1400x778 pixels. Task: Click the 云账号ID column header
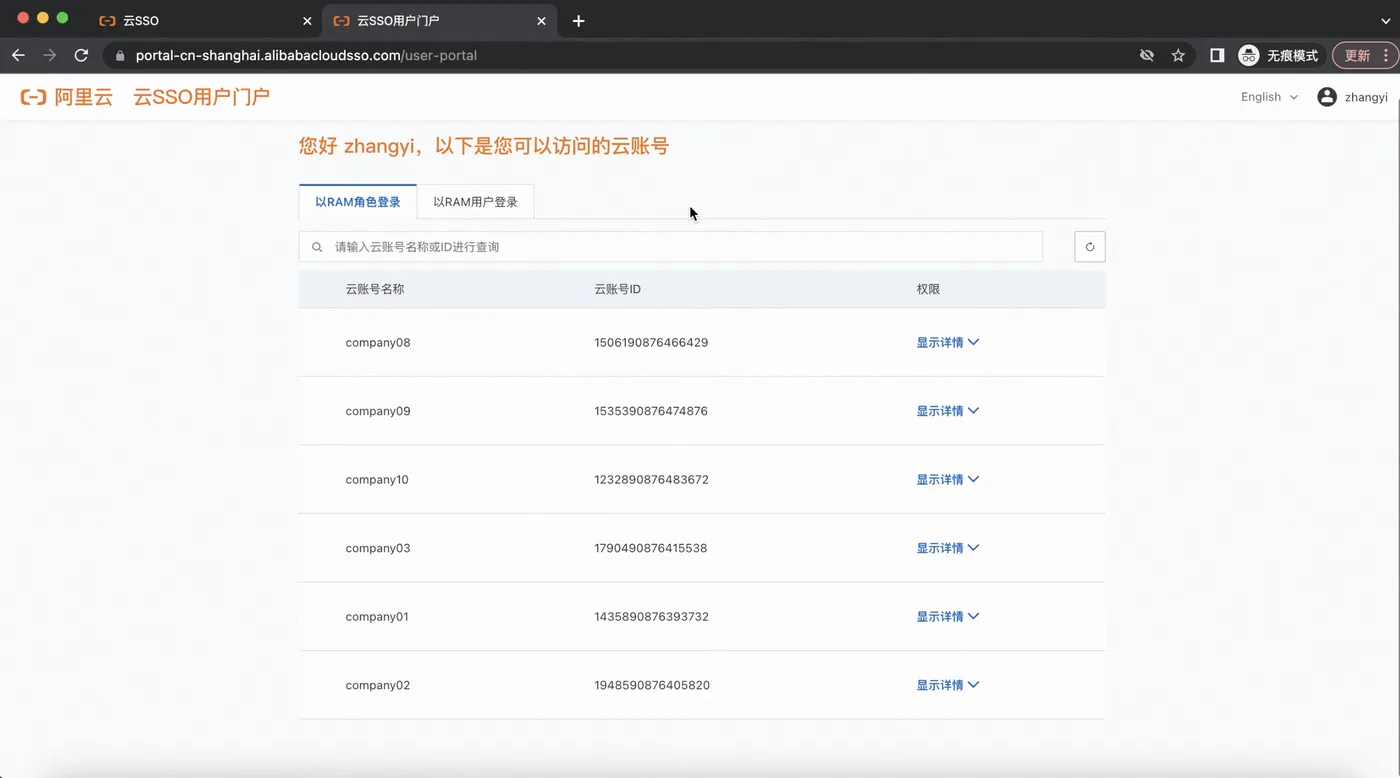point(617,289)
